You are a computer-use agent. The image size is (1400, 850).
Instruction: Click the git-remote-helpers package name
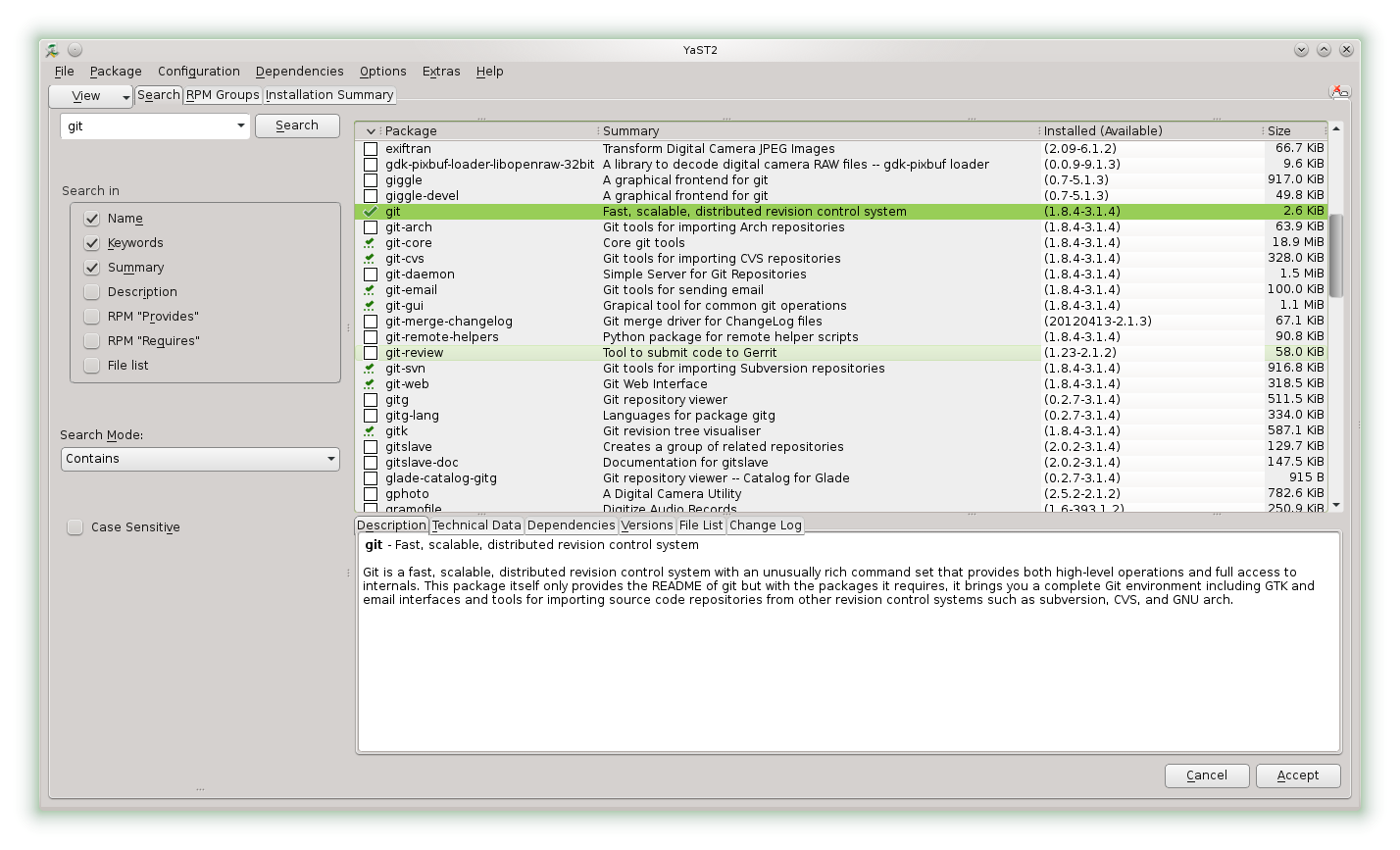442,337
